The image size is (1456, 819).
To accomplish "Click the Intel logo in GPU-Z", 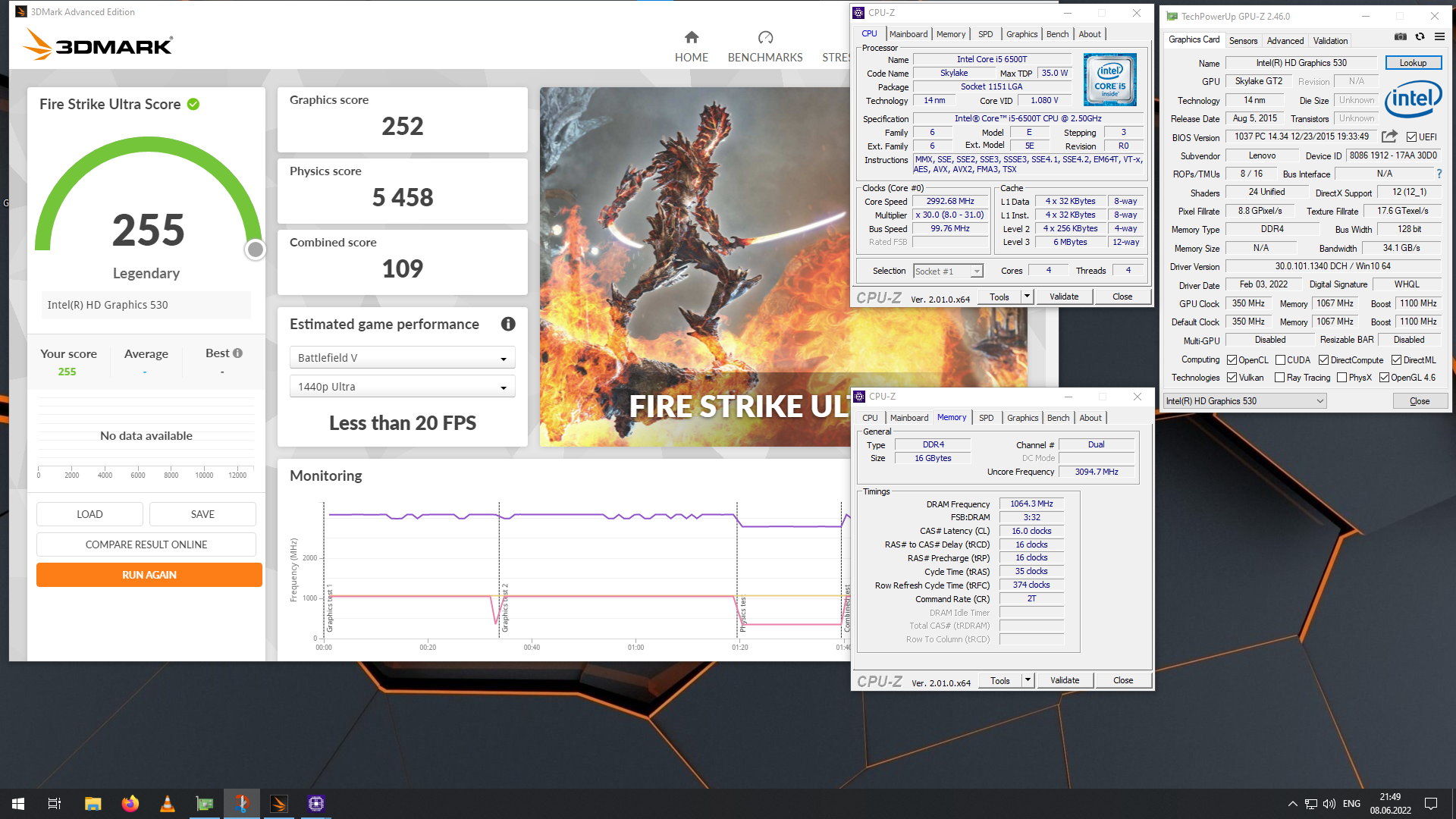I will point(1413,99).
